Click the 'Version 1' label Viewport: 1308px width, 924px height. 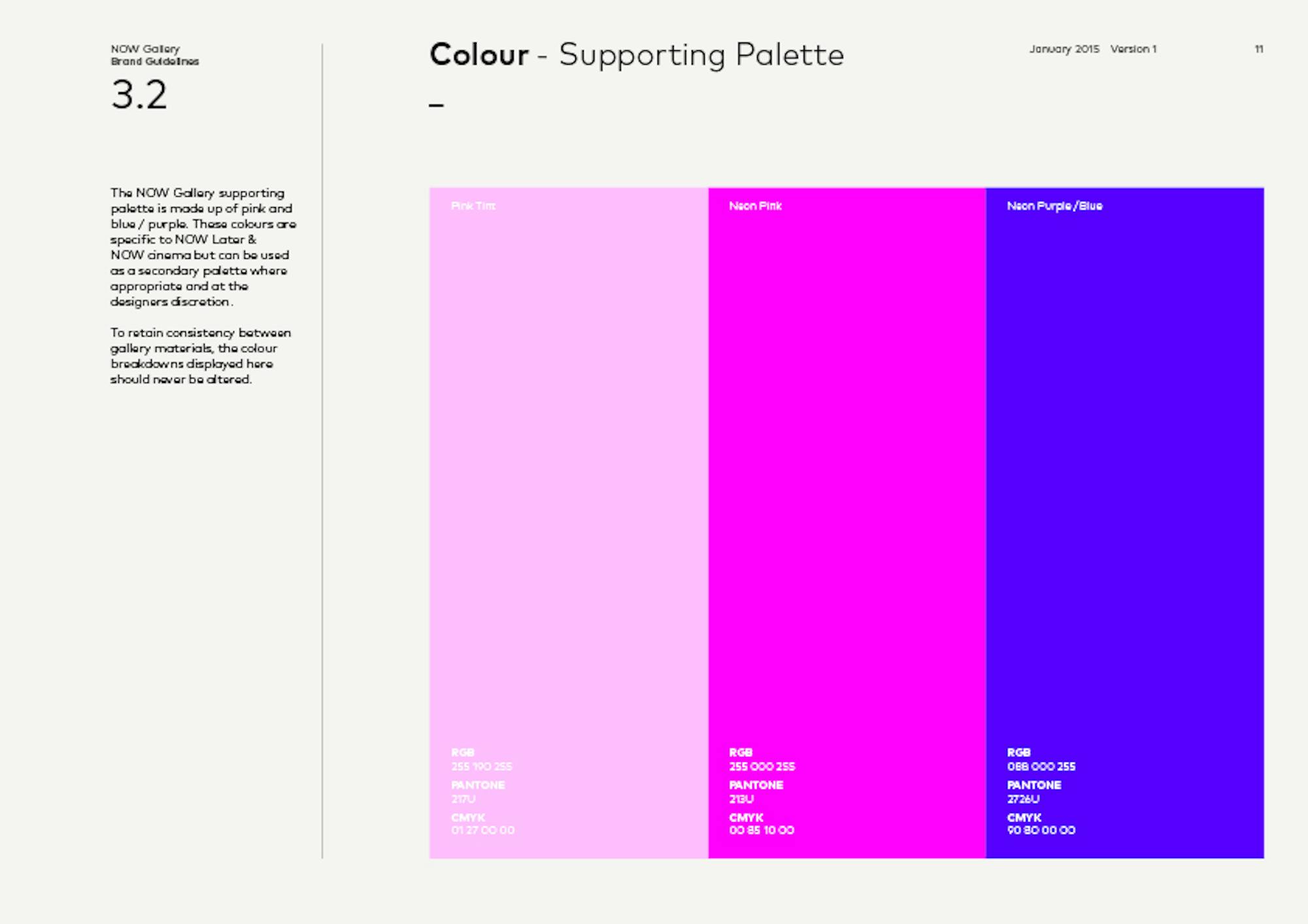(x=1133, y=49)
